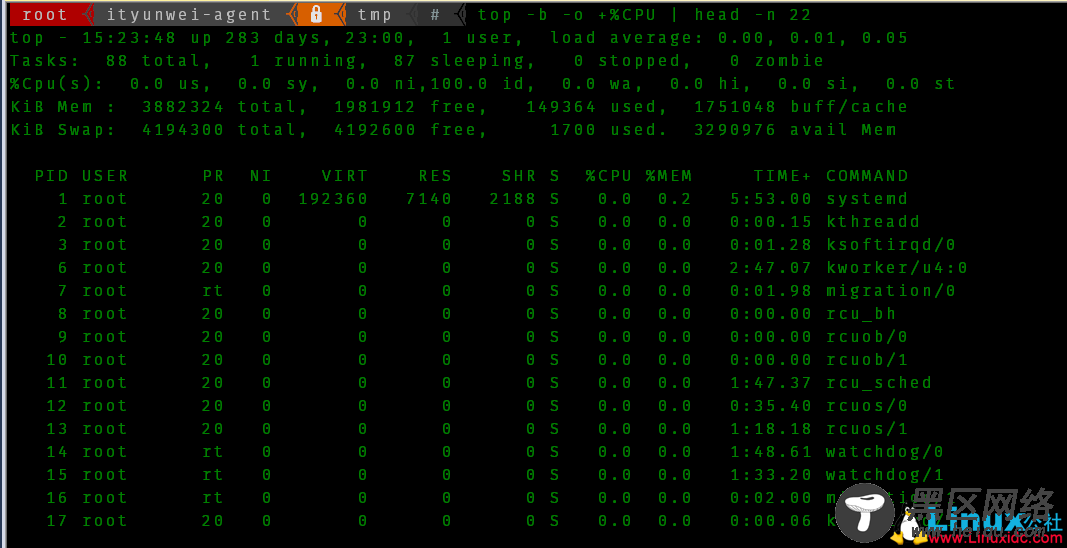Click the '149364 used' memory value

[x=589, y=107]
